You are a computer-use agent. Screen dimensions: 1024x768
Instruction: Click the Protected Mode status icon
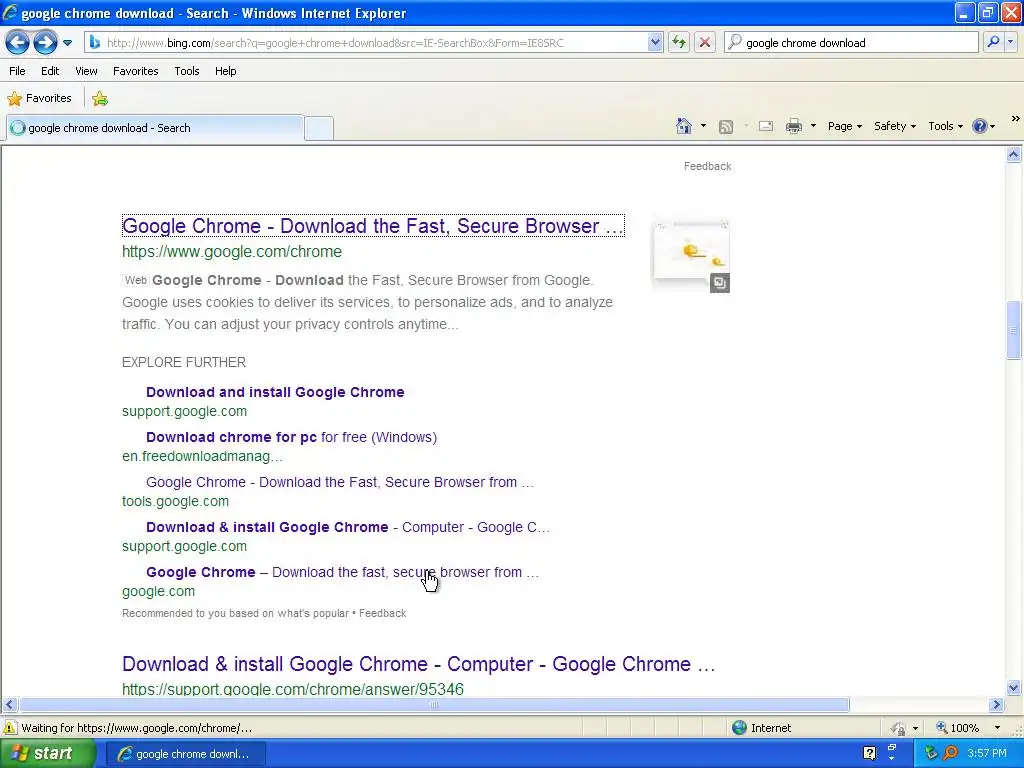pyautogui.click(x=899, y=728)
